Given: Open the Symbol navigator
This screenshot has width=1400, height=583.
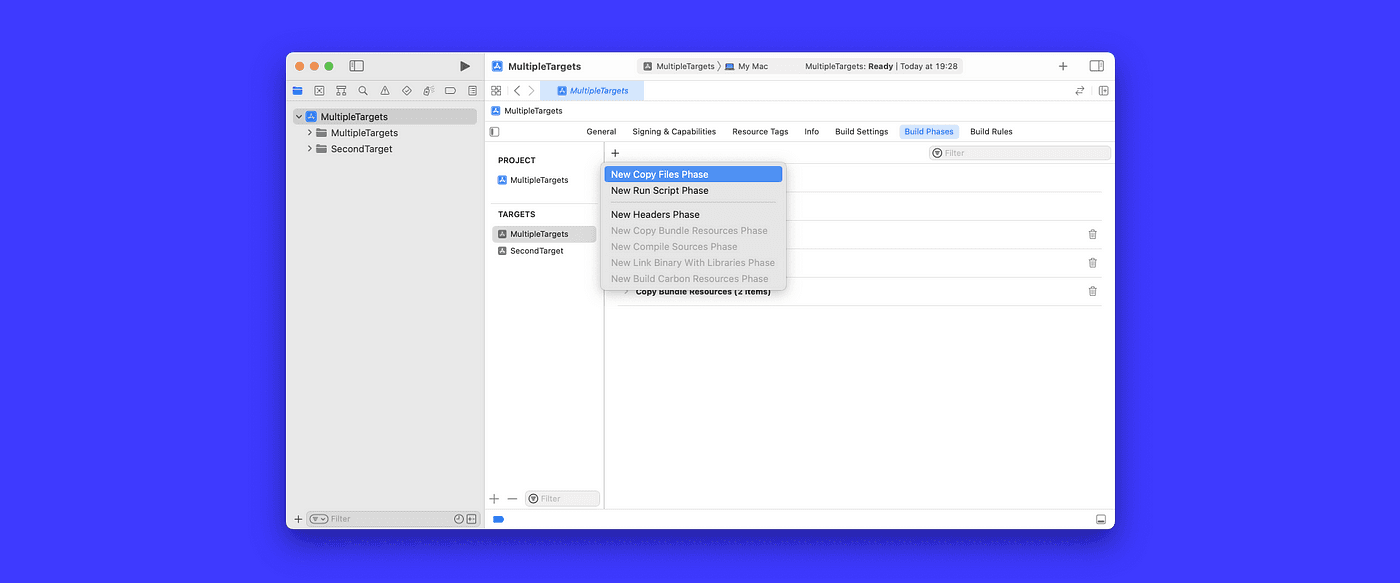Looking at the screenshot, I should [341, 90].
